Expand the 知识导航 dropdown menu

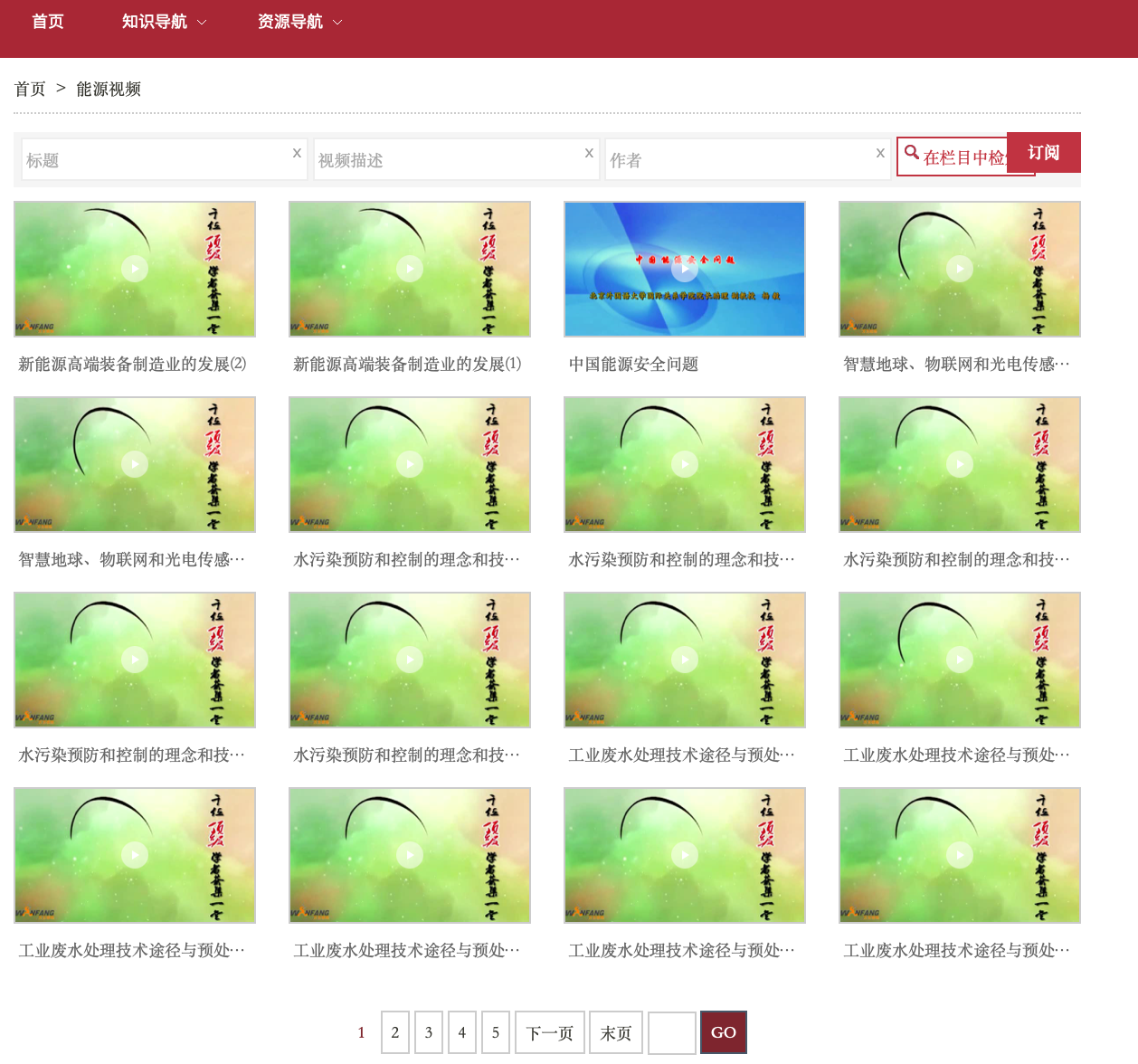(164, 22)
